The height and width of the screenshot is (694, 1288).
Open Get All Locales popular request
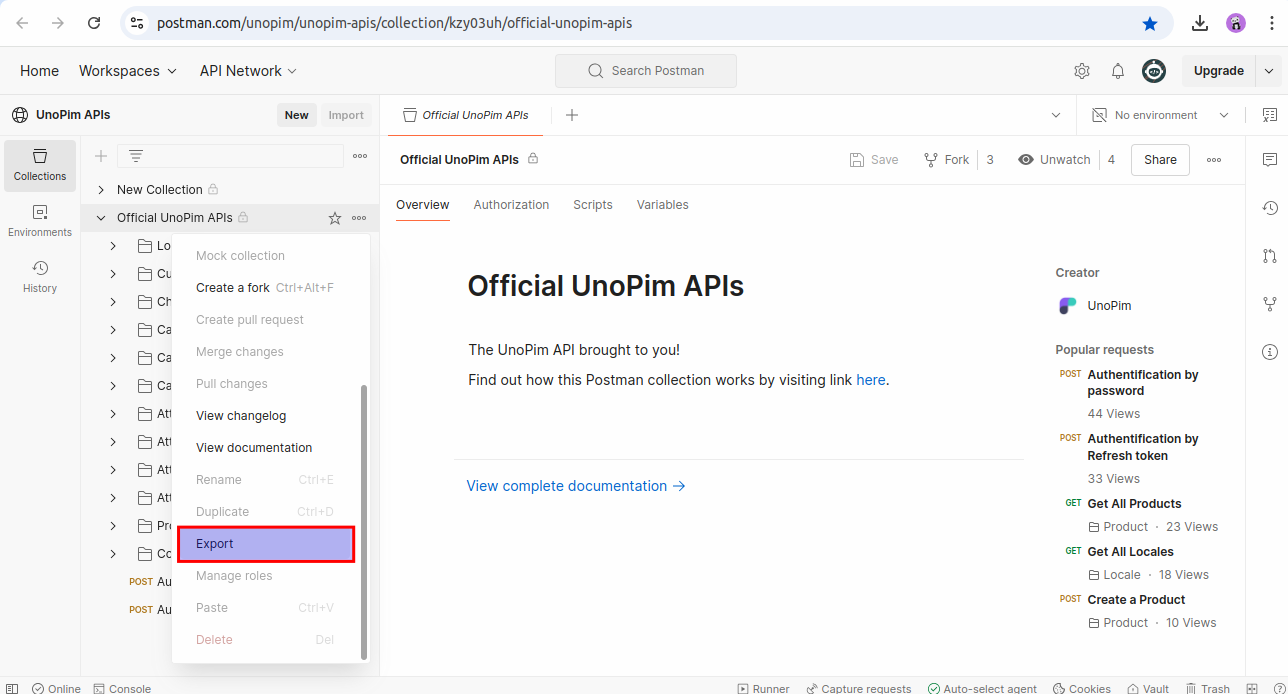(x=1130, y=552)
